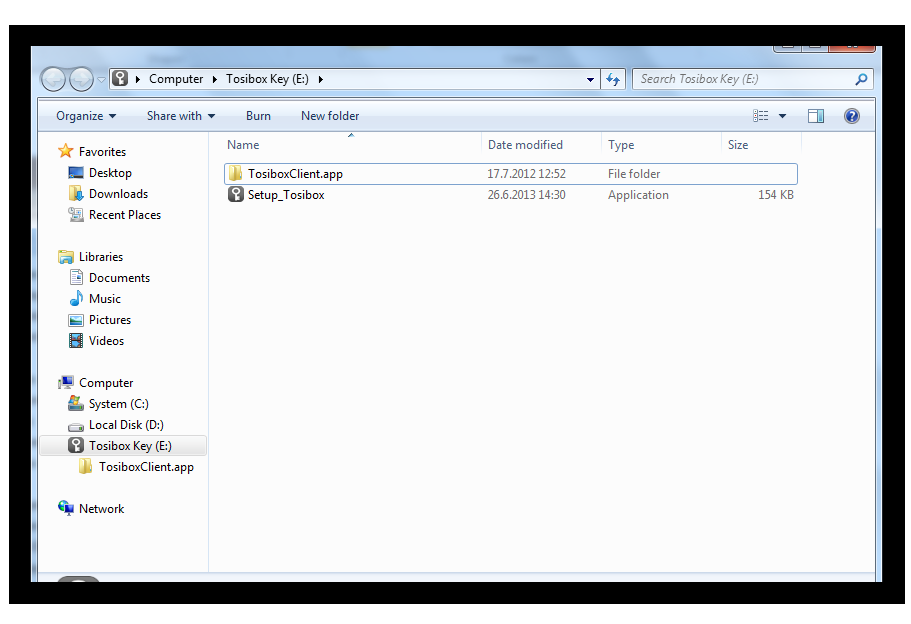This screenshot has width=911, height=624.
Task: Open the System (C:) drive
Action: [x=119, y=404]
